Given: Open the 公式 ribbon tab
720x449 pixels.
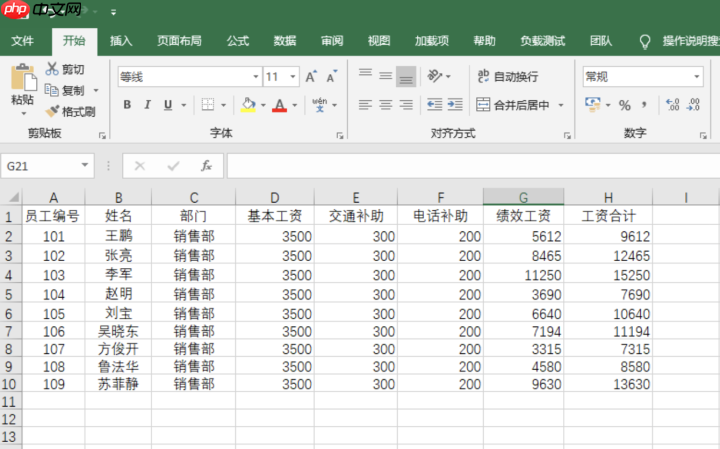Looking at the screenshot, I should tap(237, 41).
